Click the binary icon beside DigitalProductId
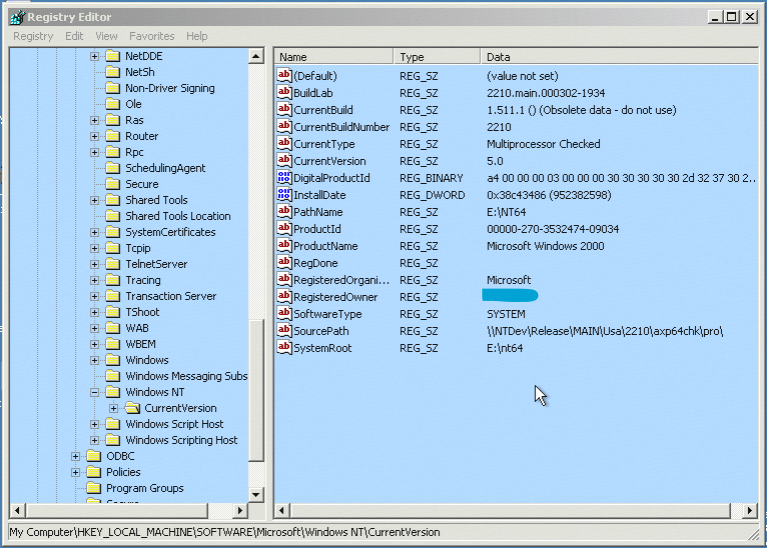 click(x=284, y=178)
